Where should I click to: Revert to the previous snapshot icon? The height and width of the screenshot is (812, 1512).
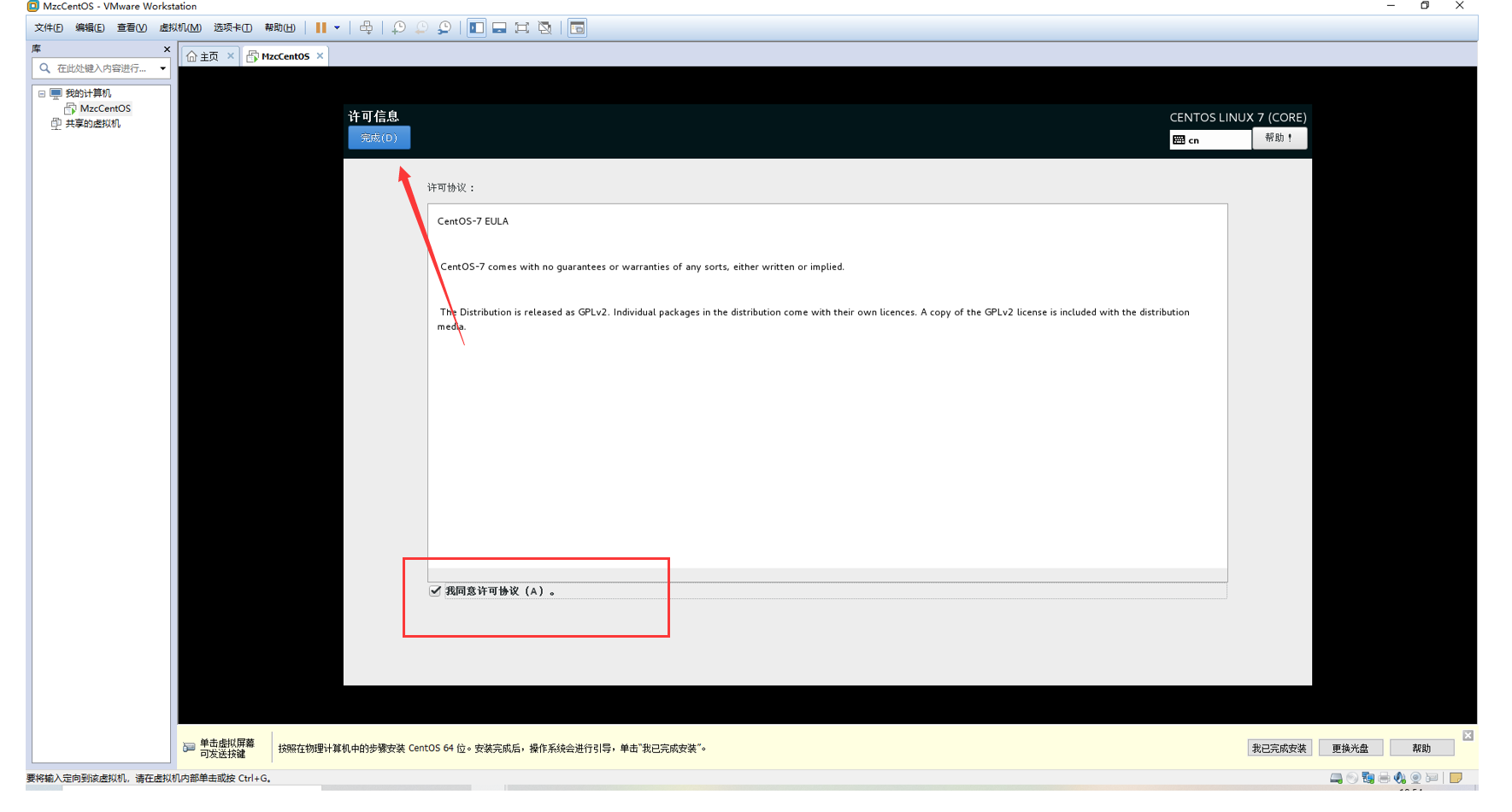point(421,27)
